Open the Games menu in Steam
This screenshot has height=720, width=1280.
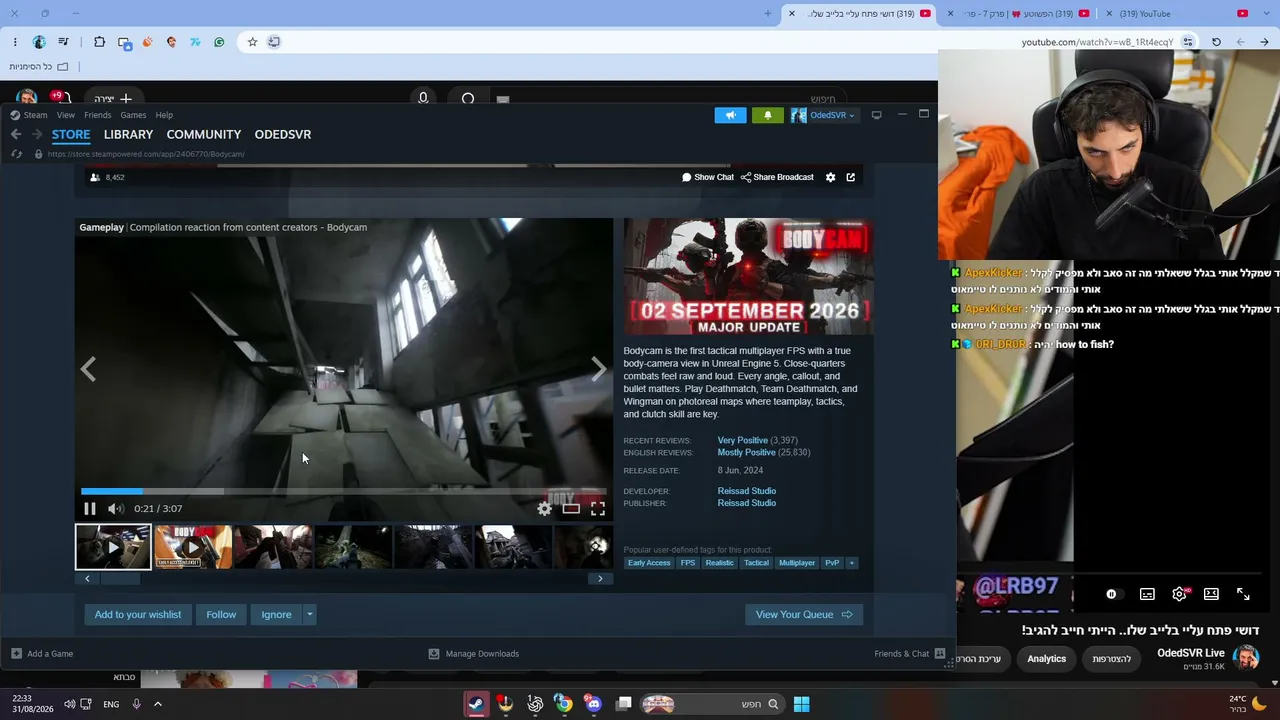133,115
